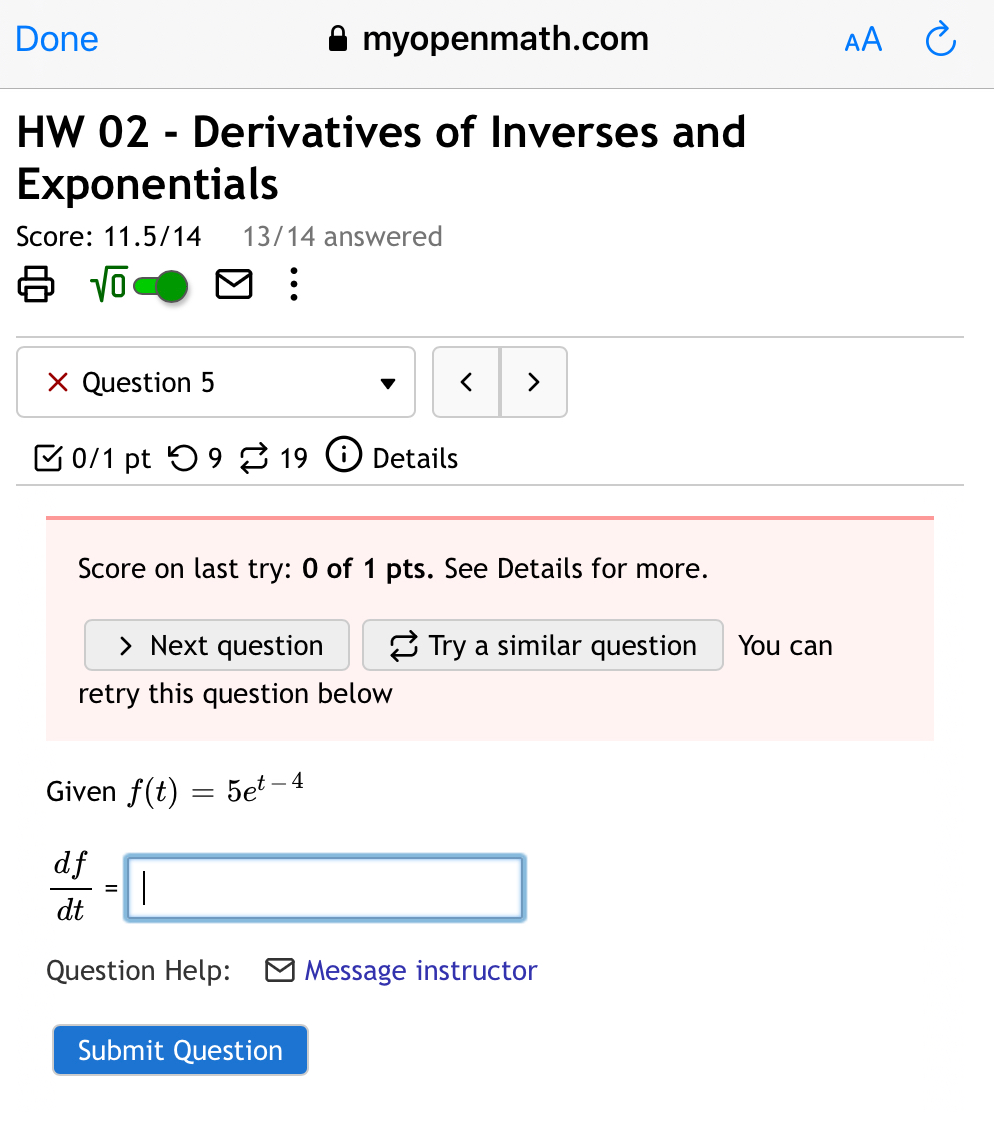The width and height of the screenshot is (994, 1124).
Task: Click the 0/1 pt checkmark score icon
Action: click(x=46, y=456)
